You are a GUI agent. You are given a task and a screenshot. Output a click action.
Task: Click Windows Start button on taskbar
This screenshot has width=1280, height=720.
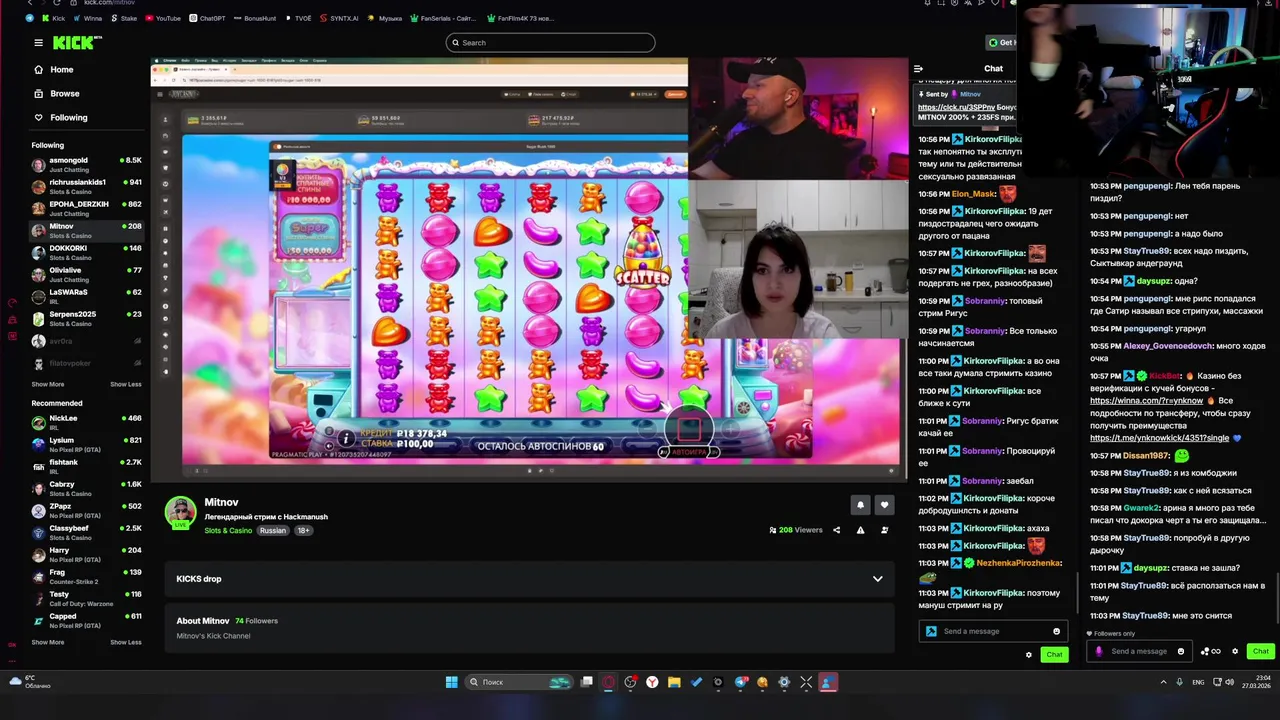click(x=451, y=682)
